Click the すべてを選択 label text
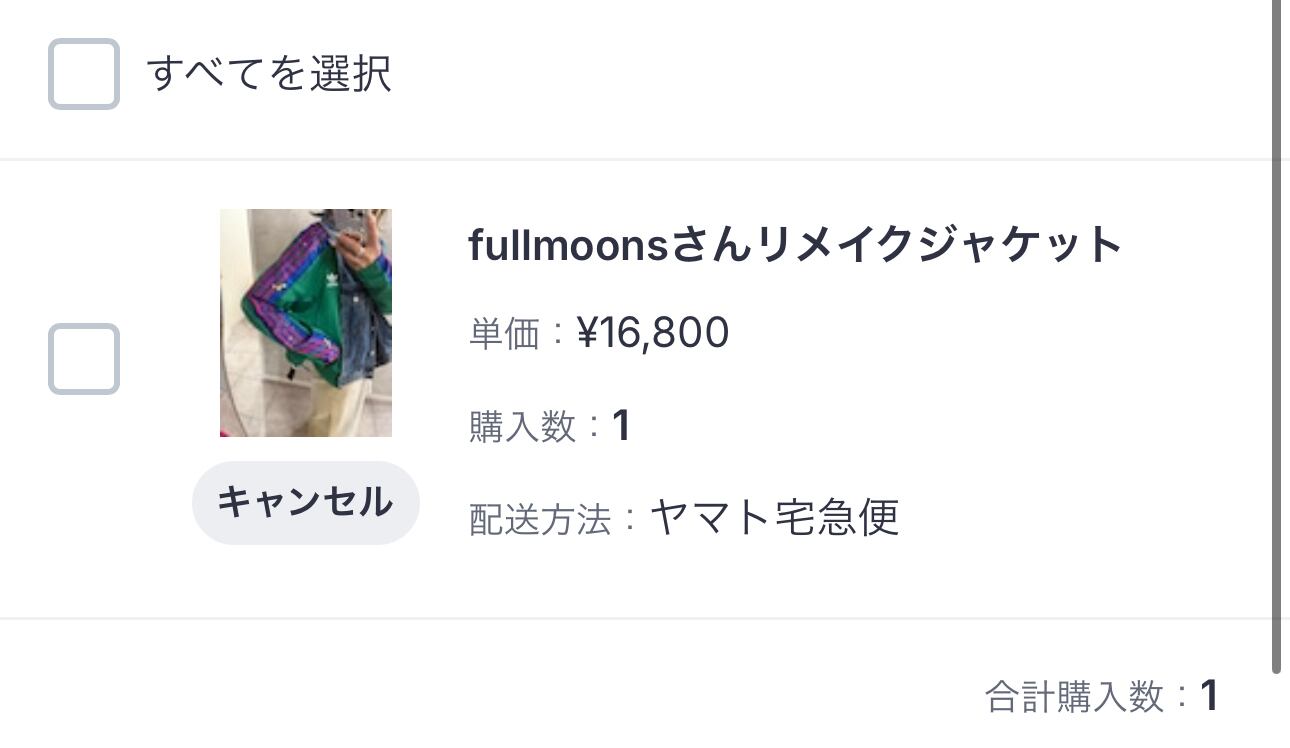1290x748 pixels. 269,74
